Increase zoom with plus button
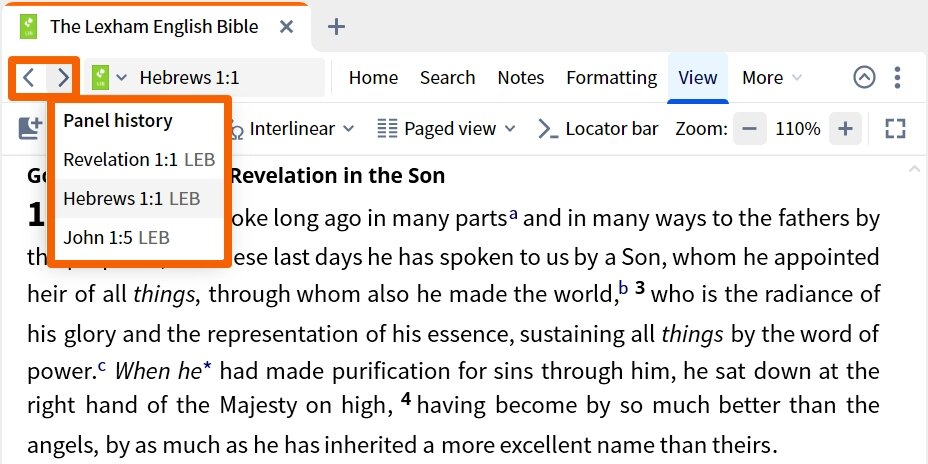Viewport: 928px width, 464px height. 846,128
